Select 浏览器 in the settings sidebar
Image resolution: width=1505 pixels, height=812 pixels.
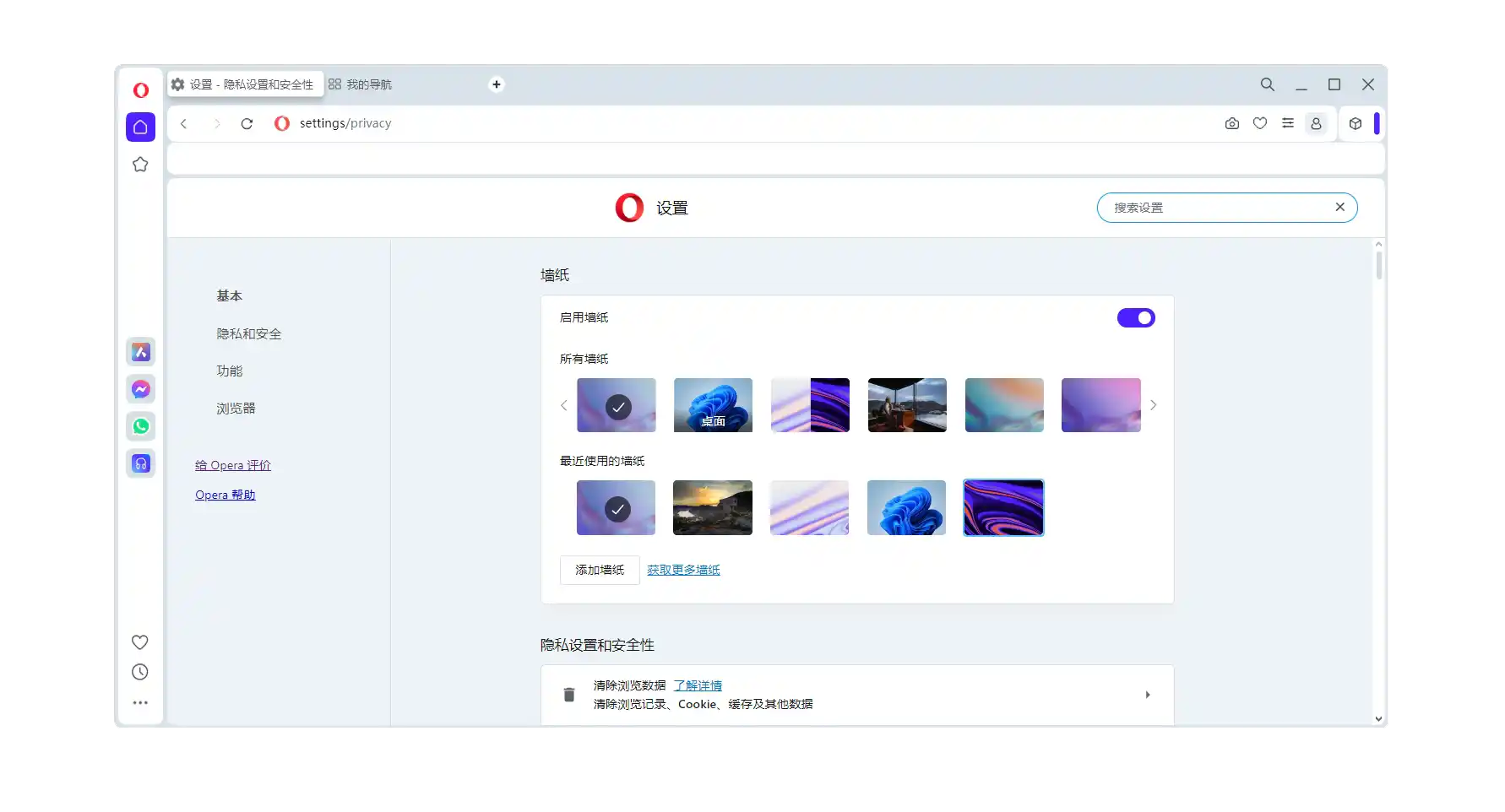click(x=236, y=409)
